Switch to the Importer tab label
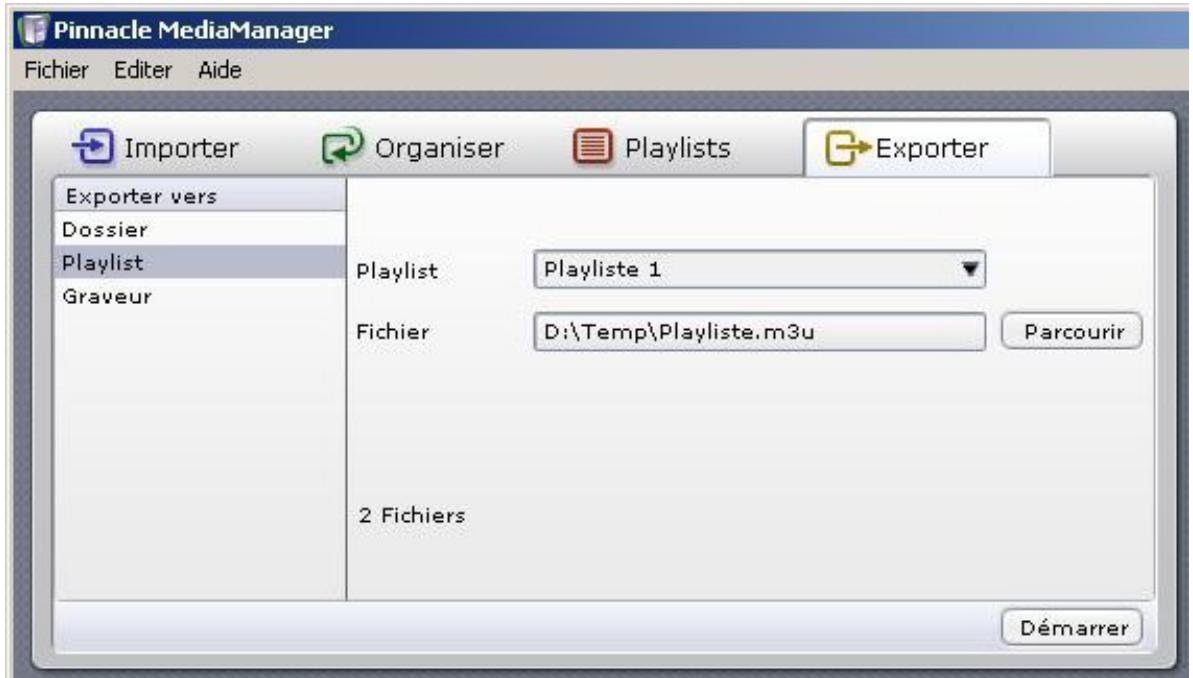This screenshot has height=678, width=1193. click(x=181, y=148)
